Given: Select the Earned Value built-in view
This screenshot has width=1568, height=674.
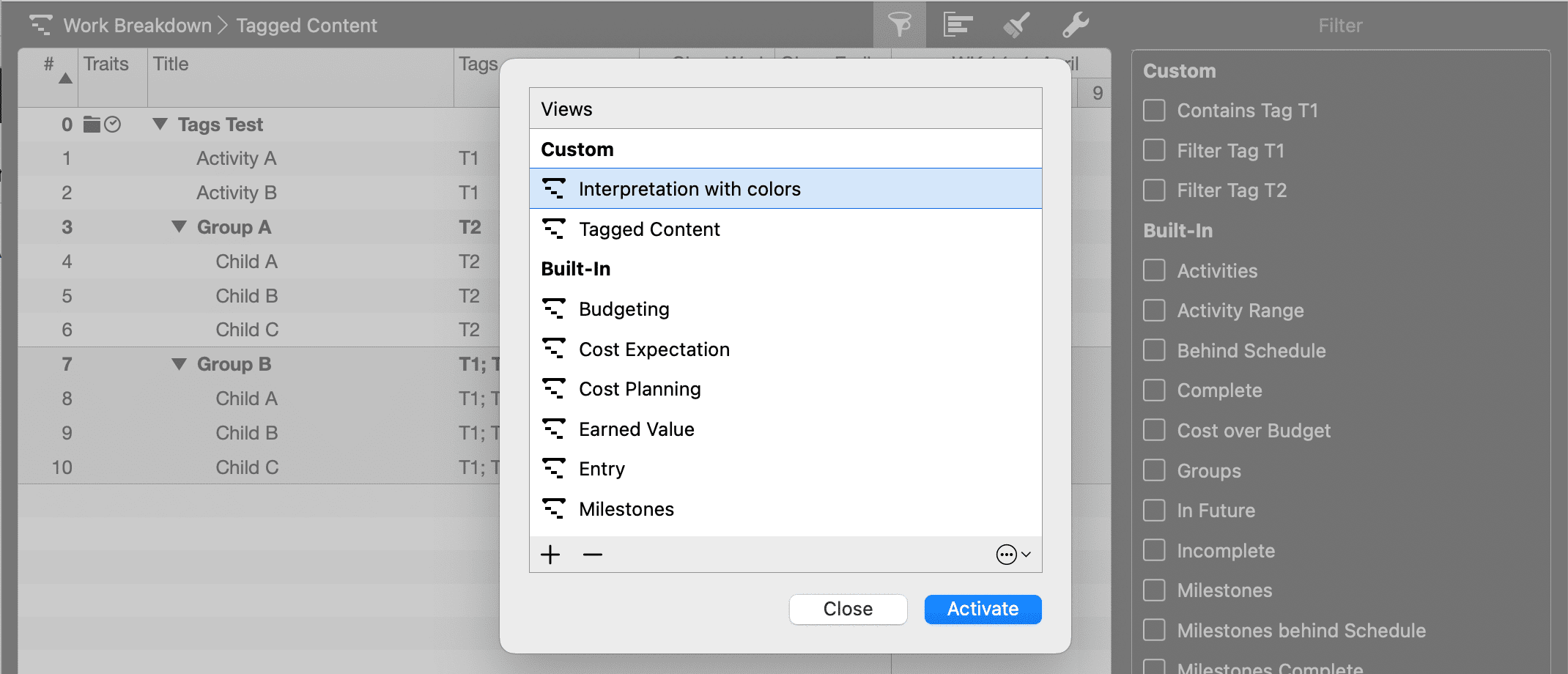Looking at the screenshot, I should pyautogui.click(x=636, y=429).
